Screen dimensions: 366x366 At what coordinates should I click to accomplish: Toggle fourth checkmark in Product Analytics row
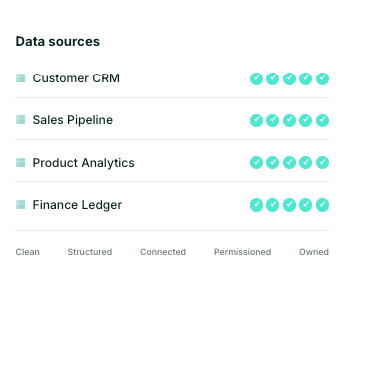306,162
